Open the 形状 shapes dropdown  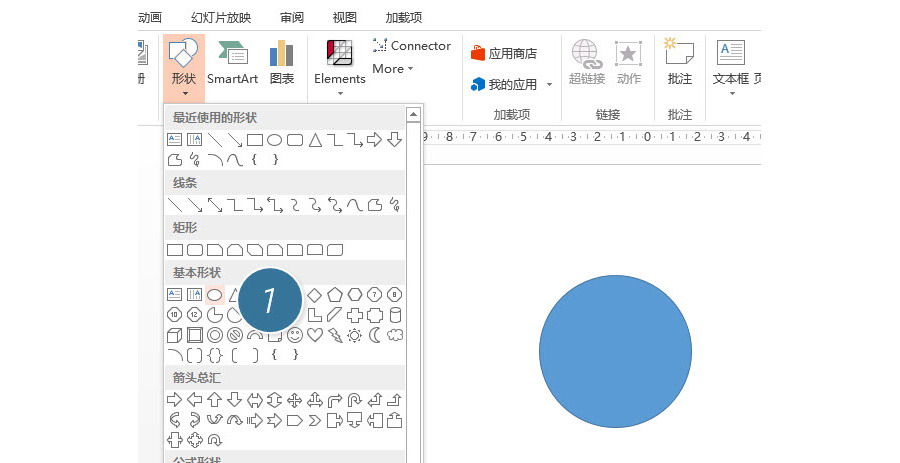[183, 66]
